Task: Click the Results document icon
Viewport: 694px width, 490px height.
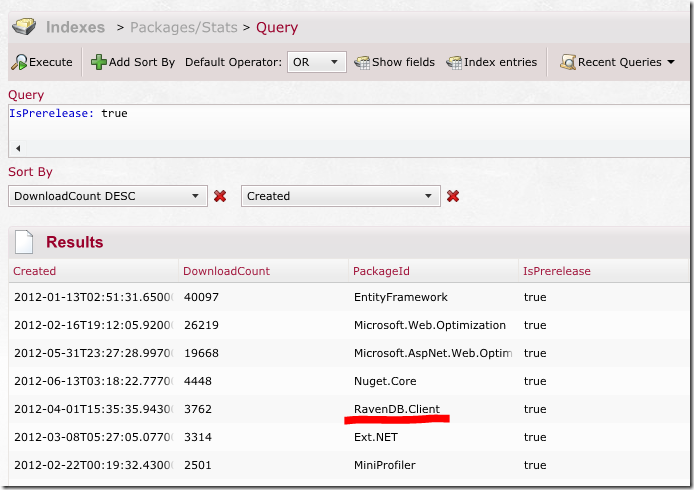Action: click(24, 242)
